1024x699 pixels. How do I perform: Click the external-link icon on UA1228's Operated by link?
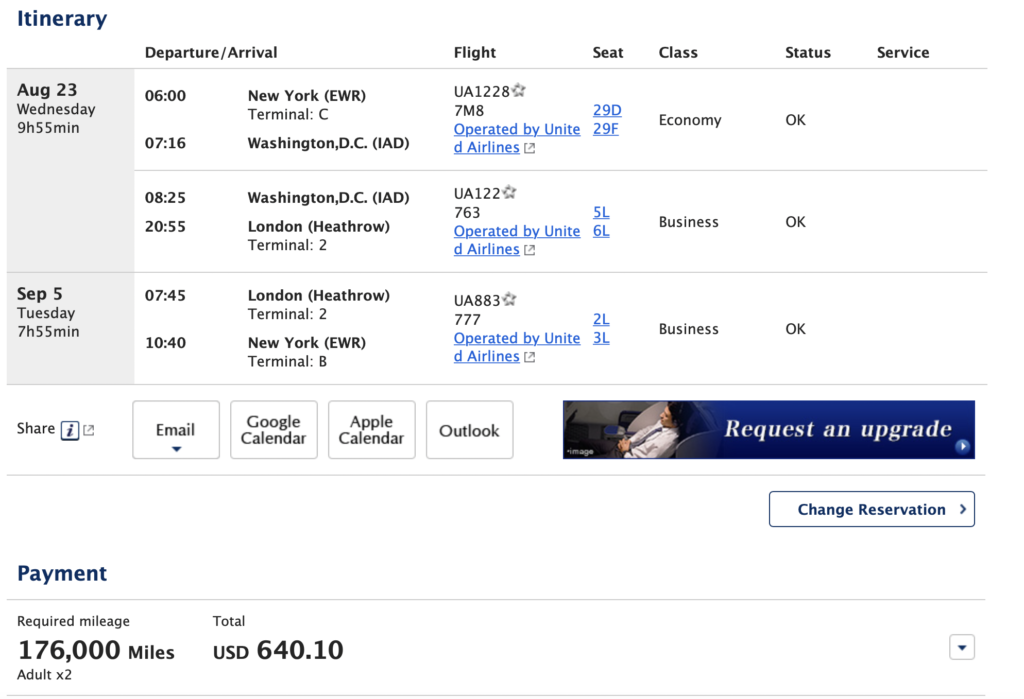(530, 147)
